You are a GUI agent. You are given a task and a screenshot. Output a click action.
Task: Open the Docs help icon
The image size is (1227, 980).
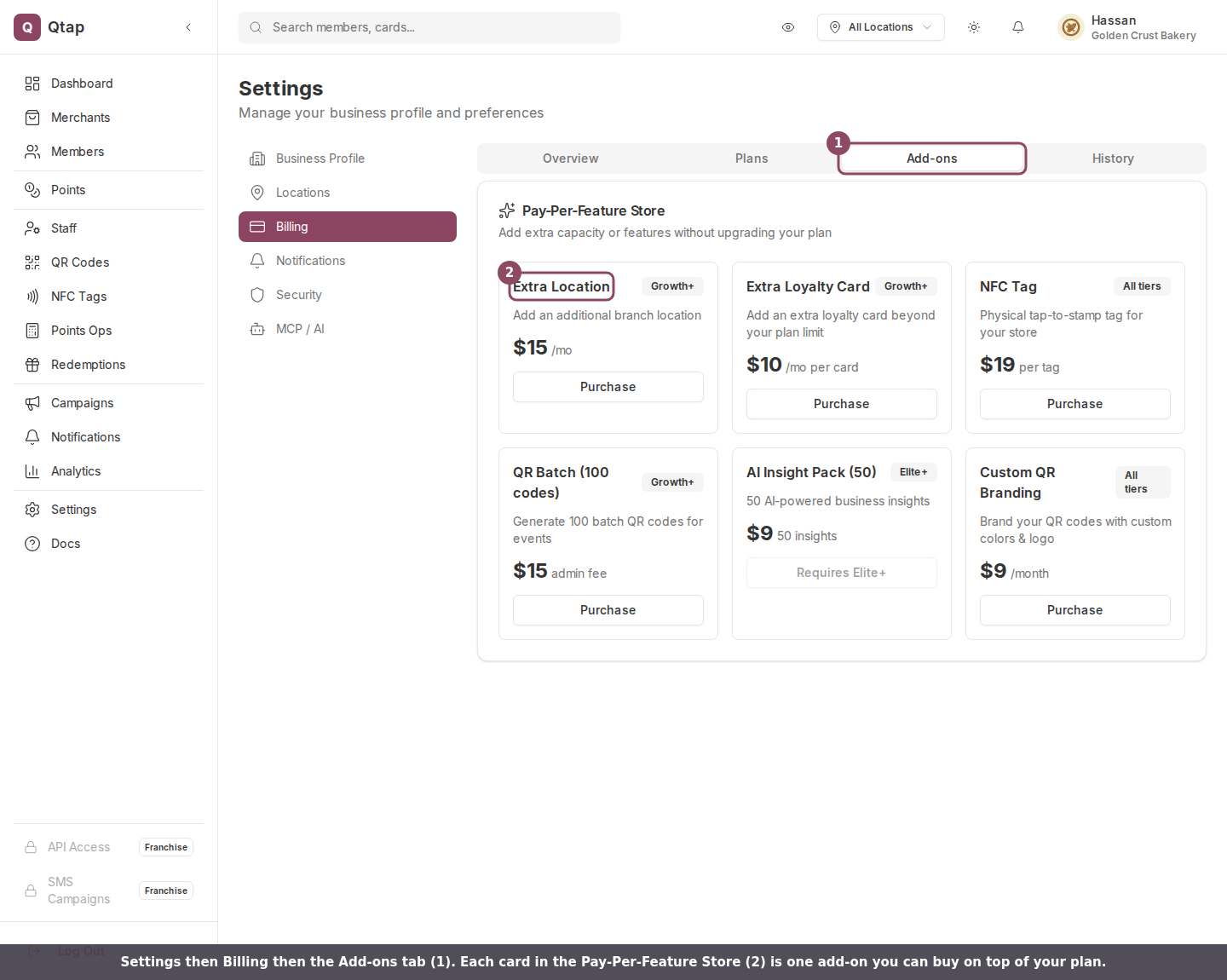pyautogui.click(x=32, y=544)
